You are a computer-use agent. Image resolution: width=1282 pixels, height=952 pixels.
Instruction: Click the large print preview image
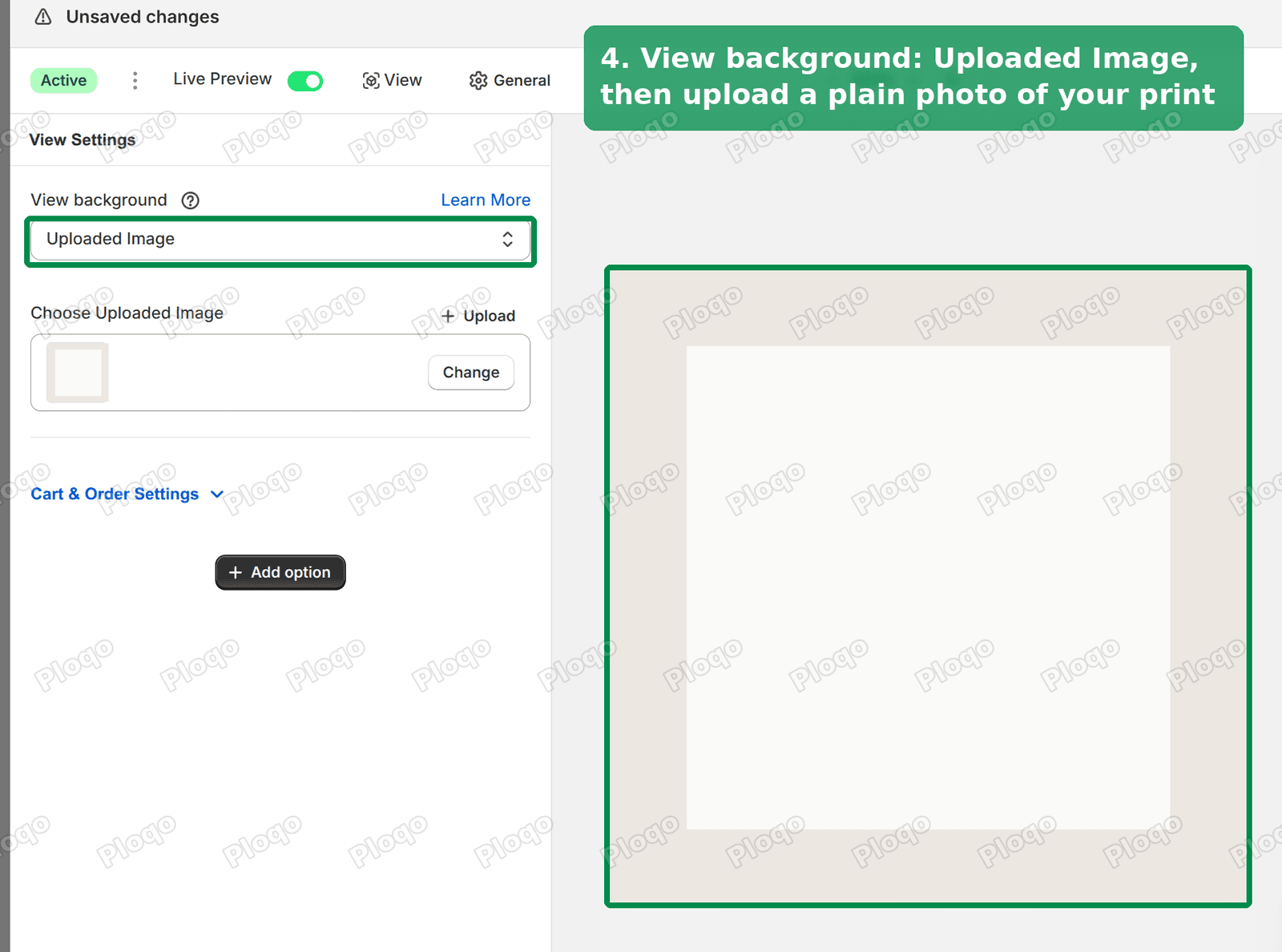928,587
